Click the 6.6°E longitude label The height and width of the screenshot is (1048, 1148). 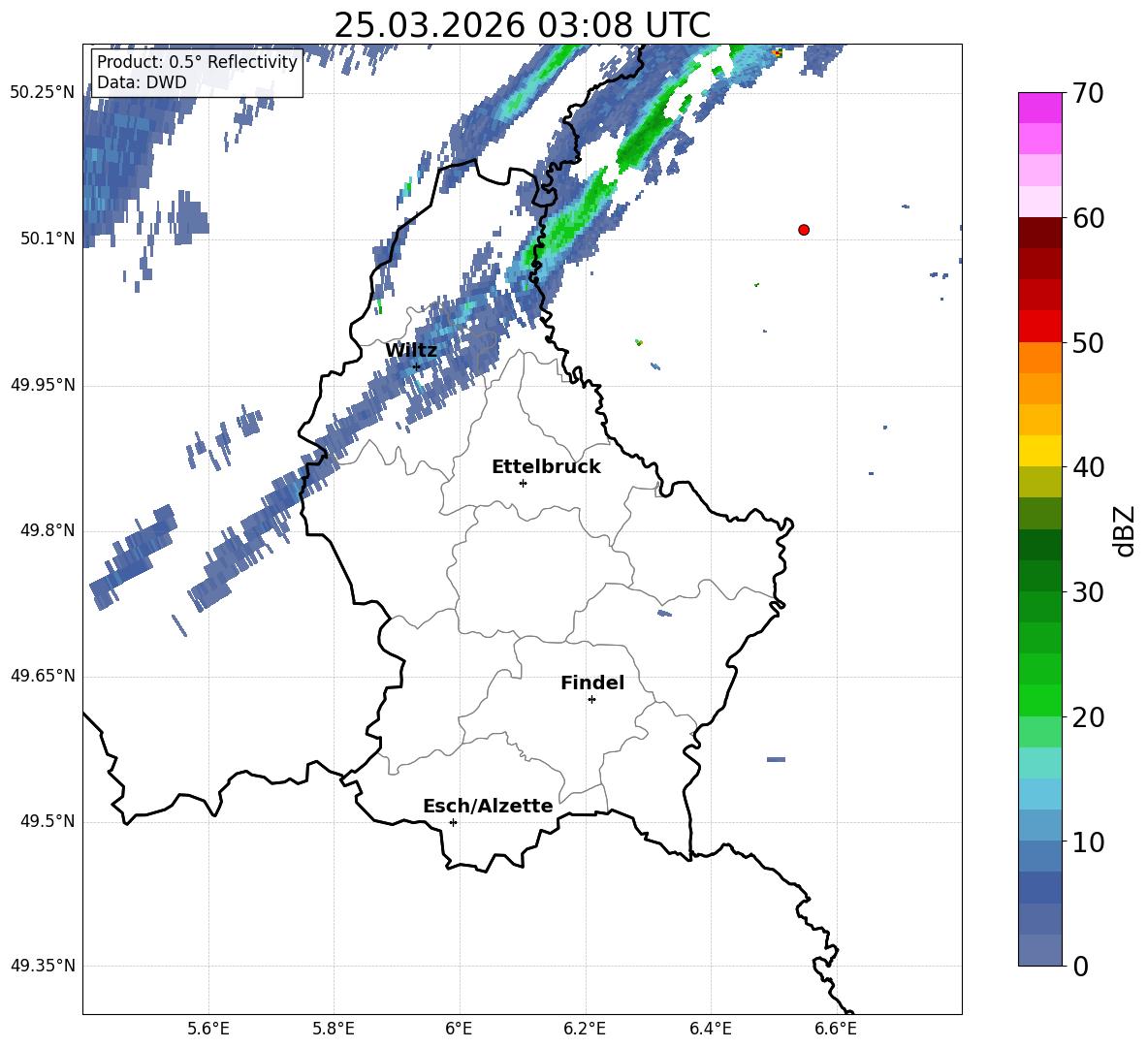[x=836, y=1029]
